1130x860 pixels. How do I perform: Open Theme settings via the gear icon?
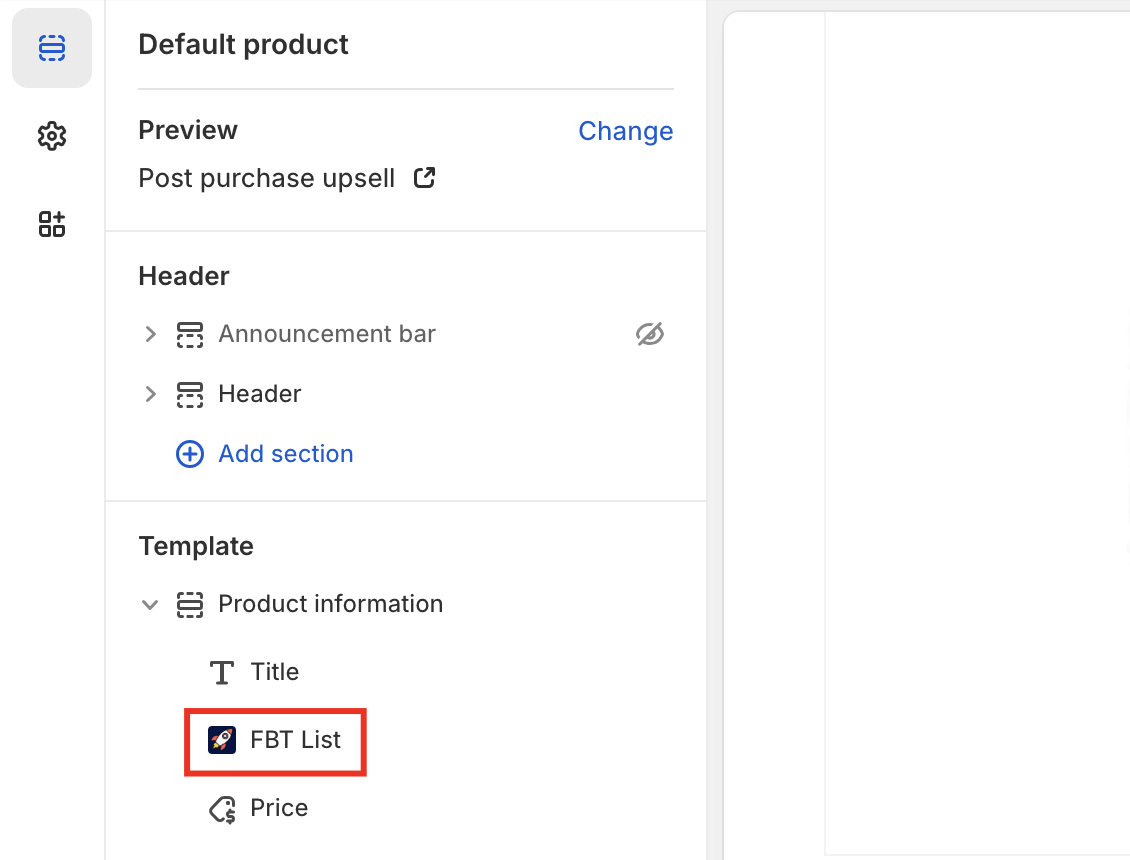point(52,136)
